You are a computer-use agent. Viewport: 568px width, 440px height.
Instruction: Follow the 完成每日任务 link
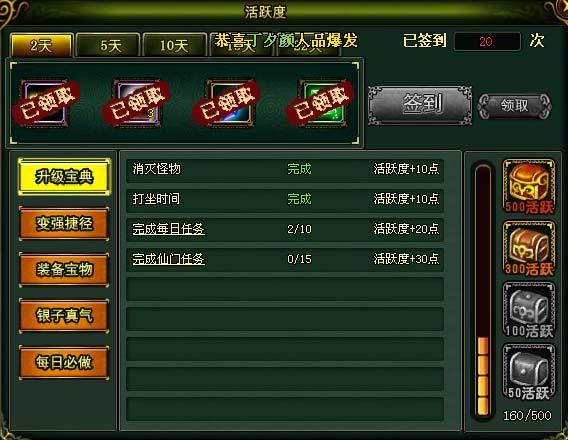(168, 229)
